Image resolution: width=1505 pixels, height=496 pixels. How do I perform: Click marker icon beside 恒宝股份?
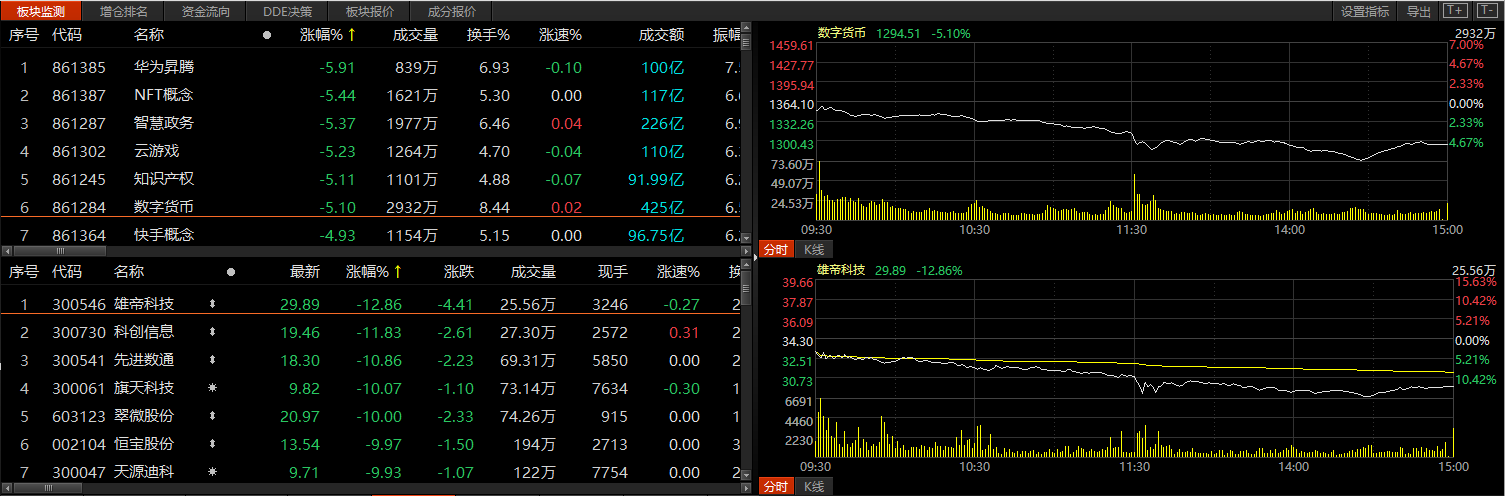pyautogui.click(x=211, y=444)
